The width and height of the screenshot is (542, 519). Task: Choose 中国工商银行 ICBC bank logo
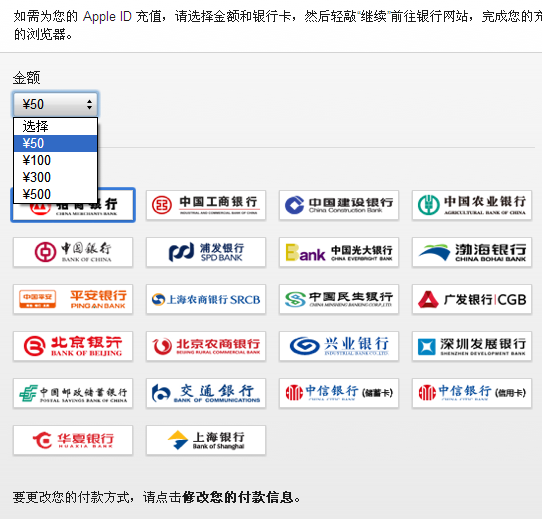[206, 205]
